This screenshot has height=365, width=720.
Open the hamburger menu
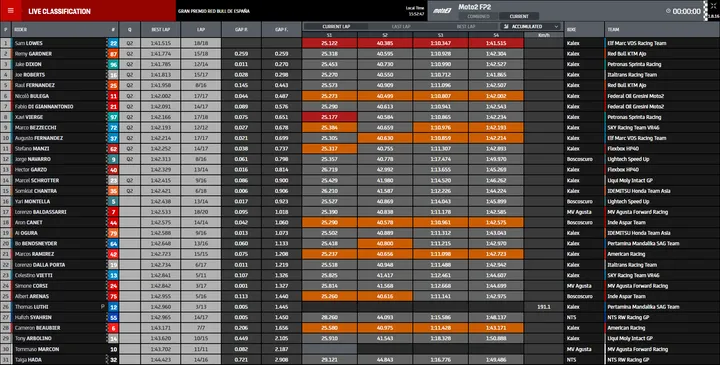tap(11, 11)
